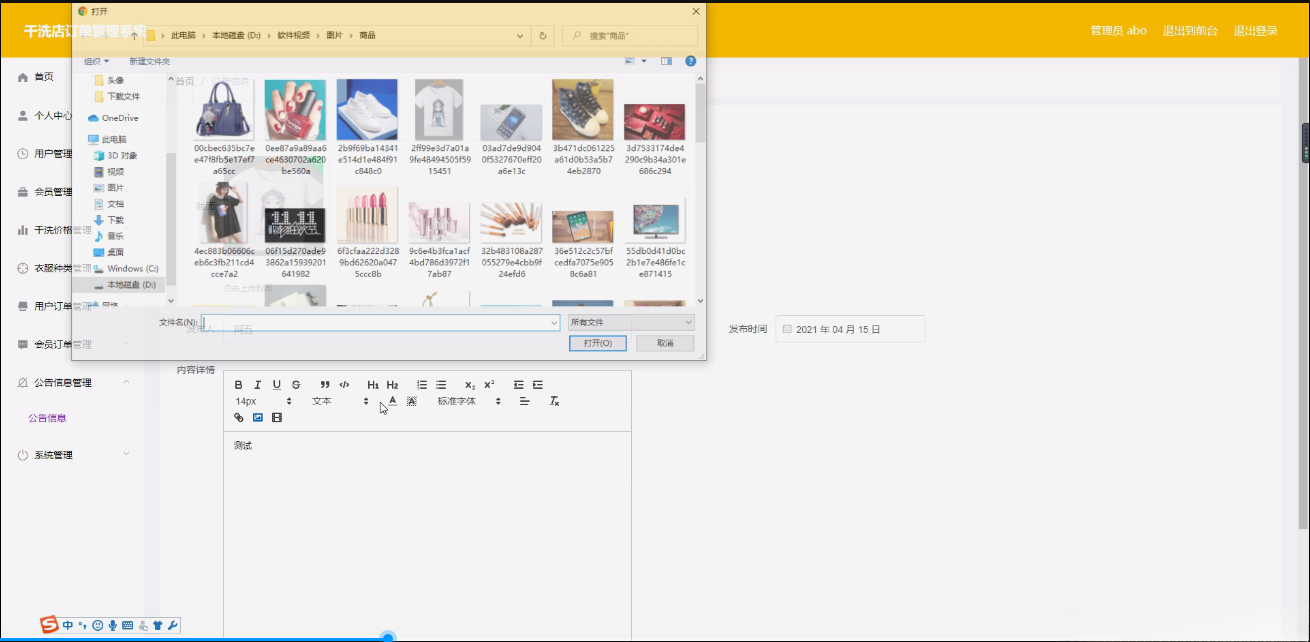Toggle bold formatting in the editor
Image resolution: width=1310 pixels, height=642 pixels.
pyautogui.click(x=238, y=385)
